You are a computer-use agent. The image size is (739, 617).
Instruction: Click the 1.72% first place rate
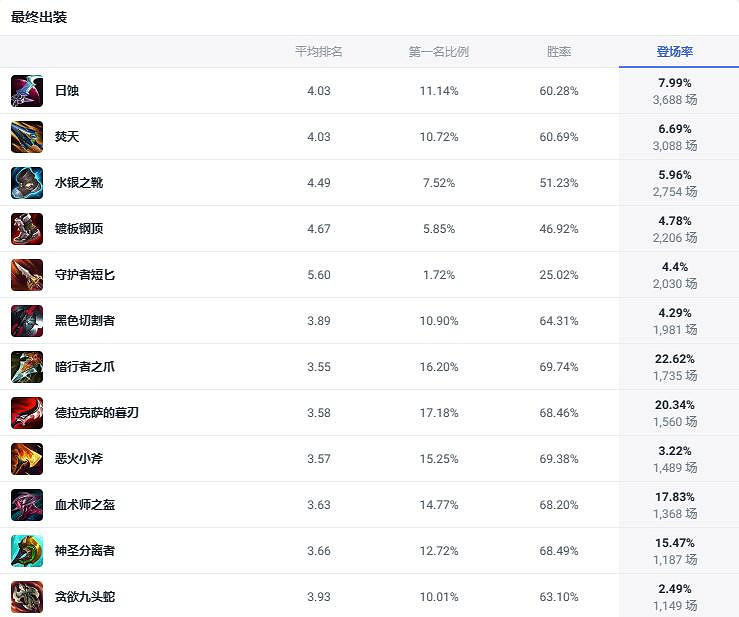[439, 275]
